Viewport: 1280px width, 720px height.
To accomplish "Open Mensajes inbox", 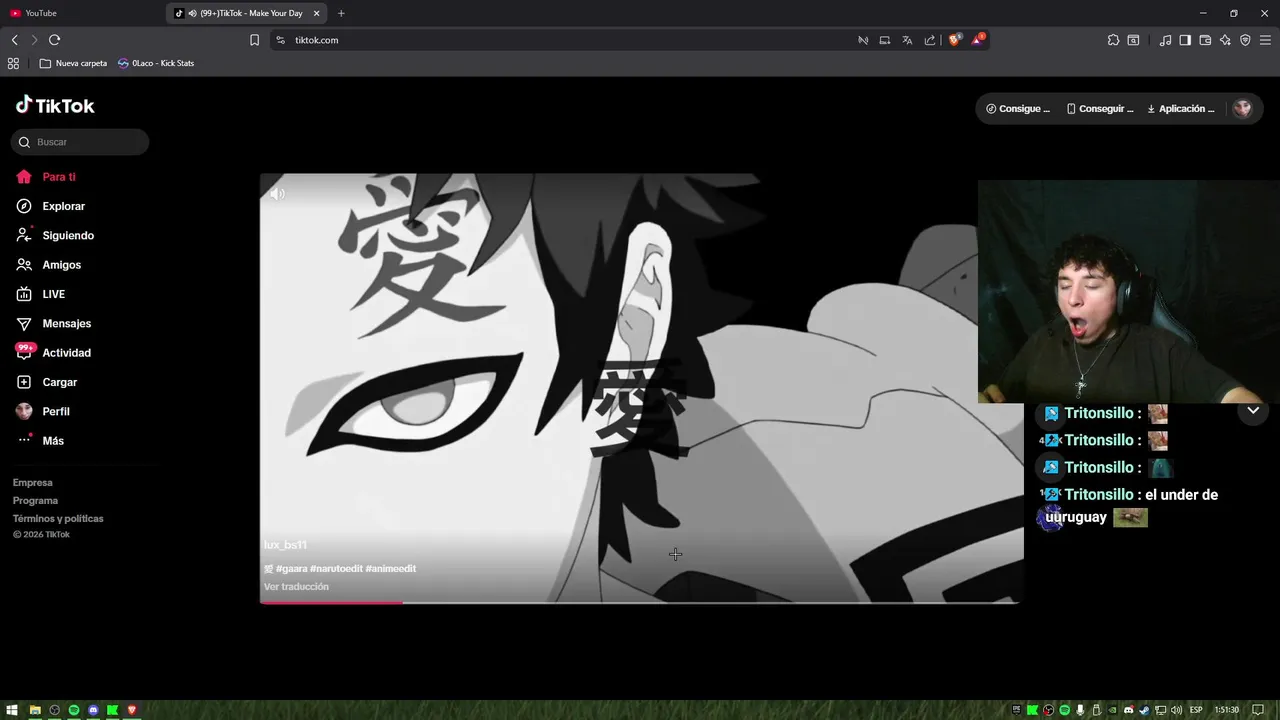I will click(53, 324).
